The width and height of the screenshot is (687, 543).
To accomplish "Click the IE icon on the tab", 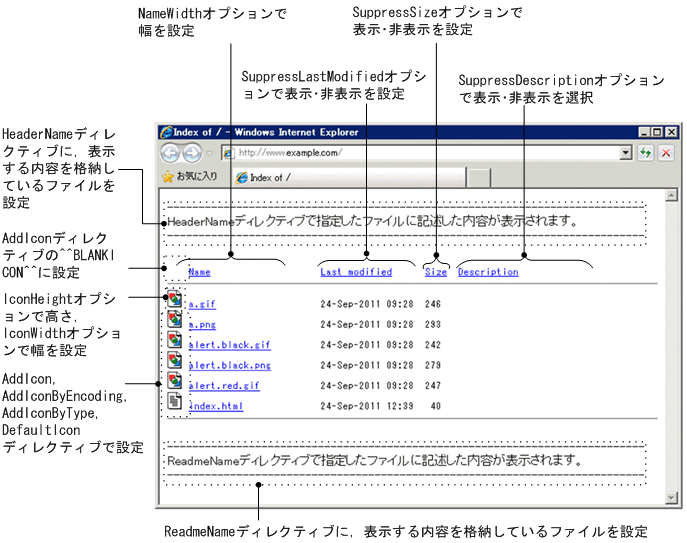I will click(x=242, y=178).
